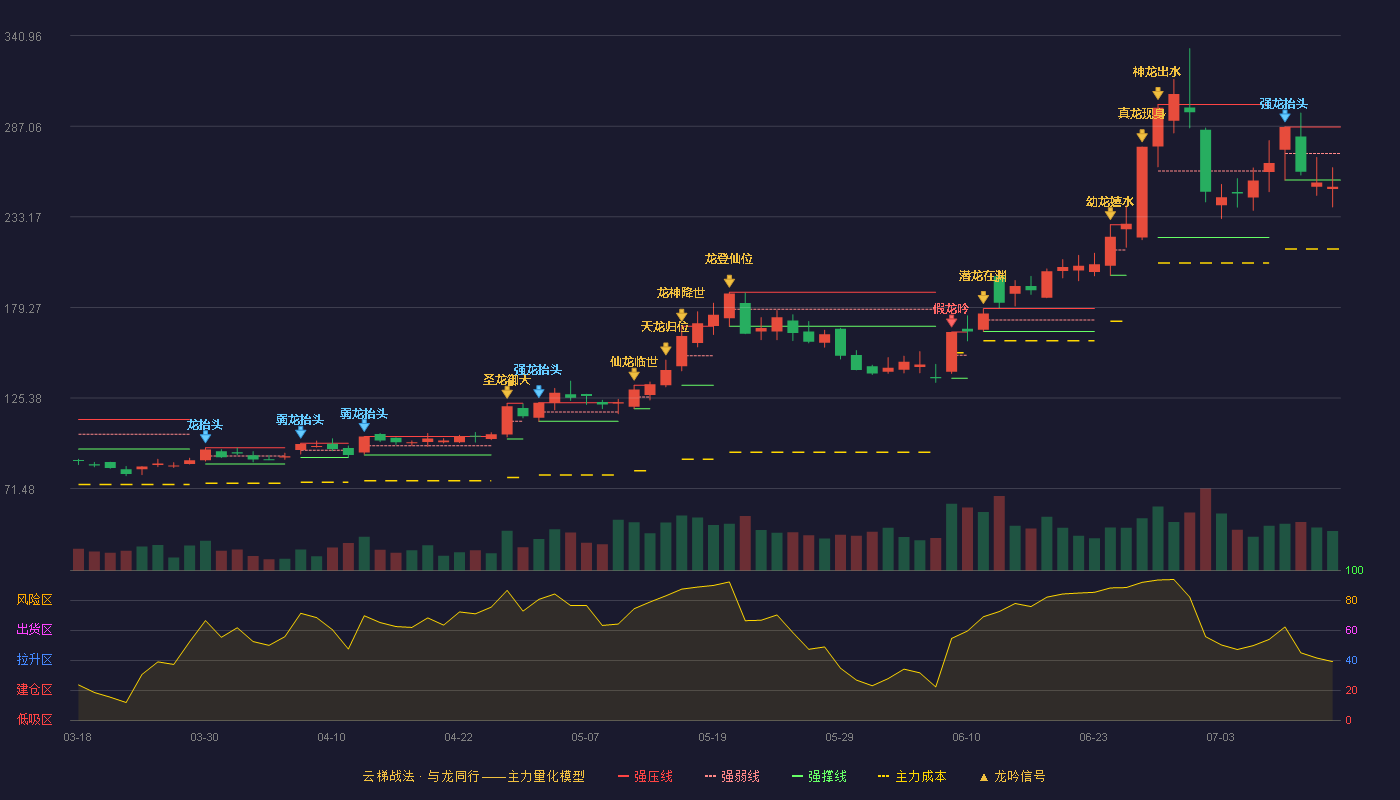The height and width of the screenshot is (800, 1400).
Task: Click the 125.38 price axis label
Action: pos(23,398)
